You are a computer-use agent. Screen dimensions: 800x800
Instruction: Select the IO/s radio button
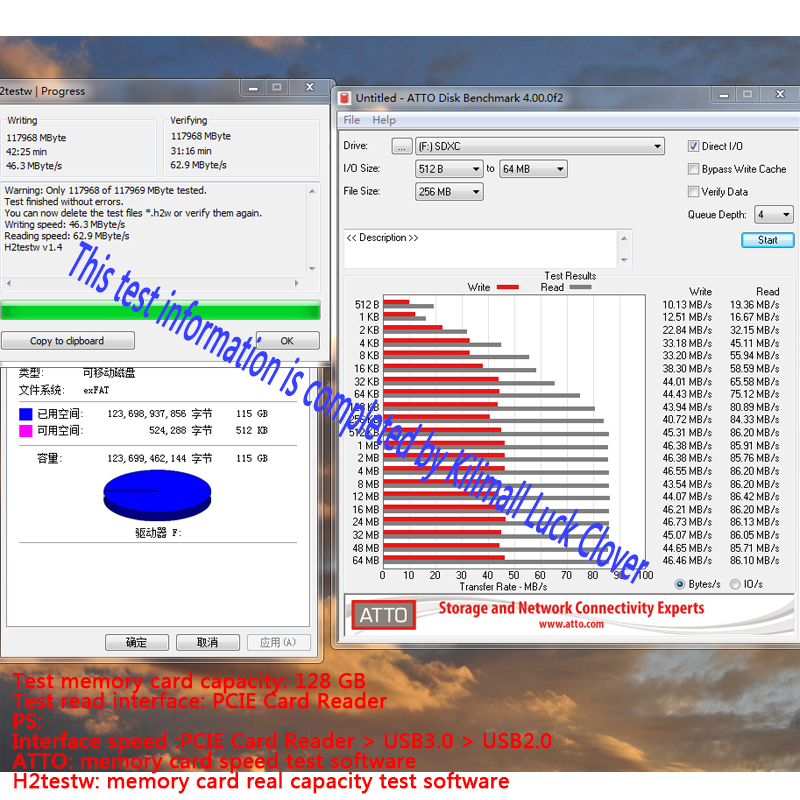coord(735,585)
